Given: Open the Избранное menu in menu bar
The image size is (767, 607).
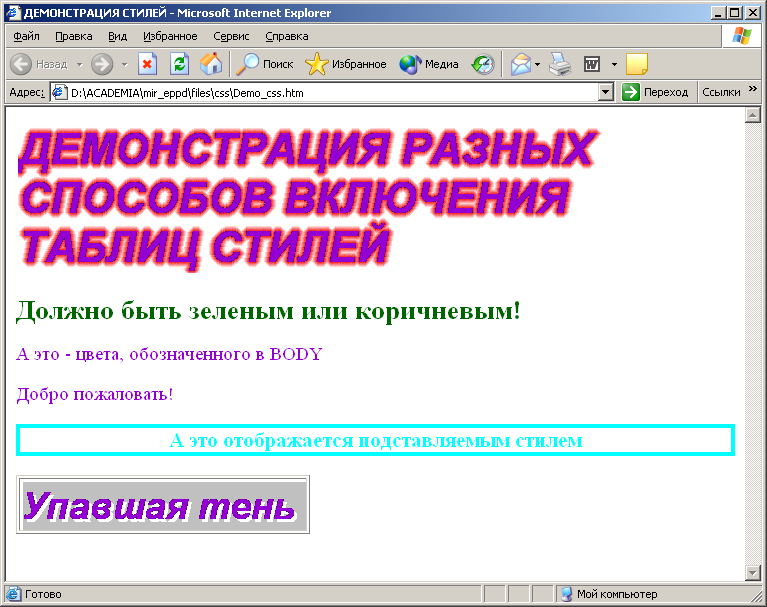Looking at the screenshot, I should point(170,36).
